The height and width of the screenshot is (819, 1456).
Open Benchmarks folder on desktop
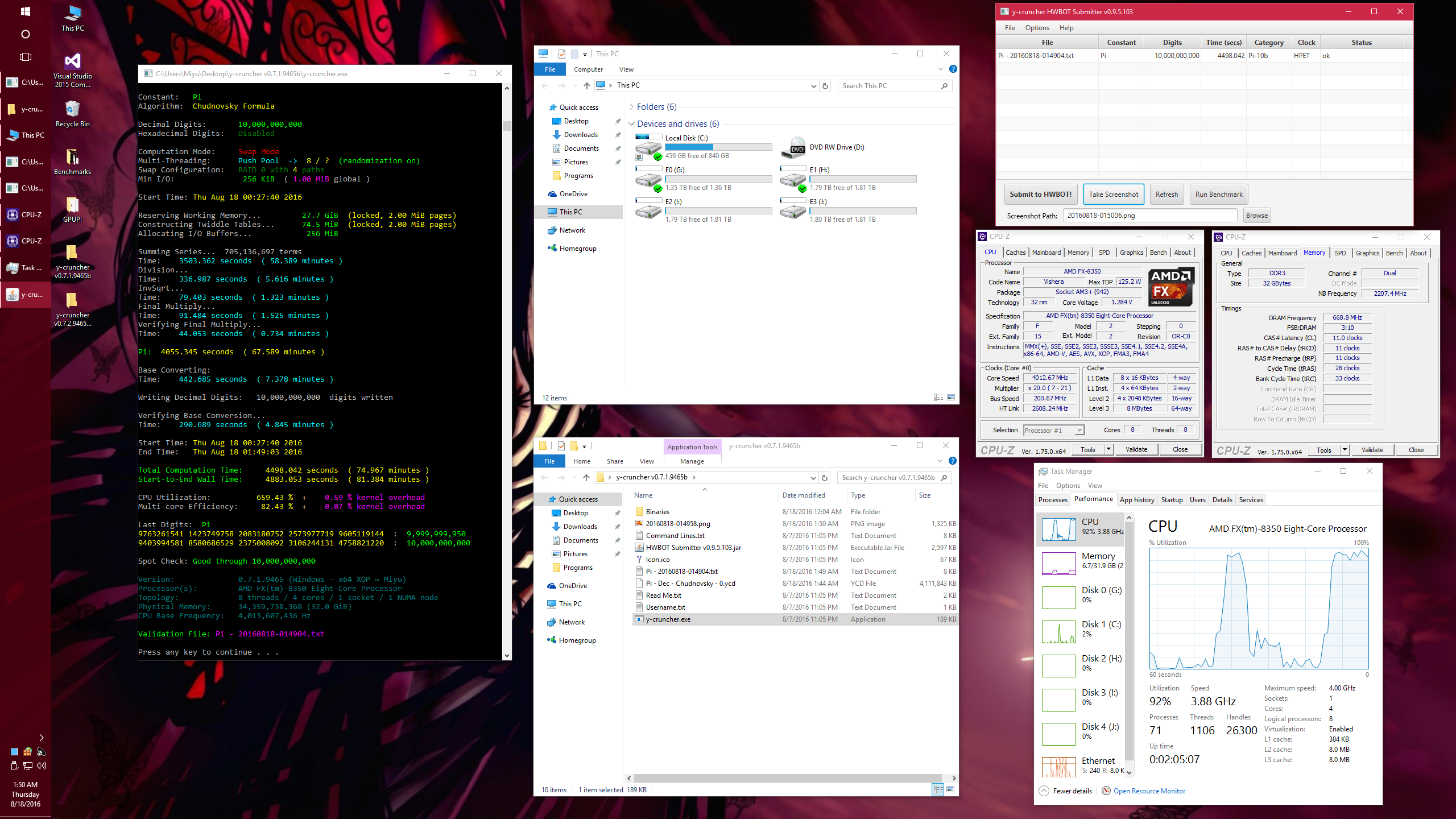(x=73, y=162)
